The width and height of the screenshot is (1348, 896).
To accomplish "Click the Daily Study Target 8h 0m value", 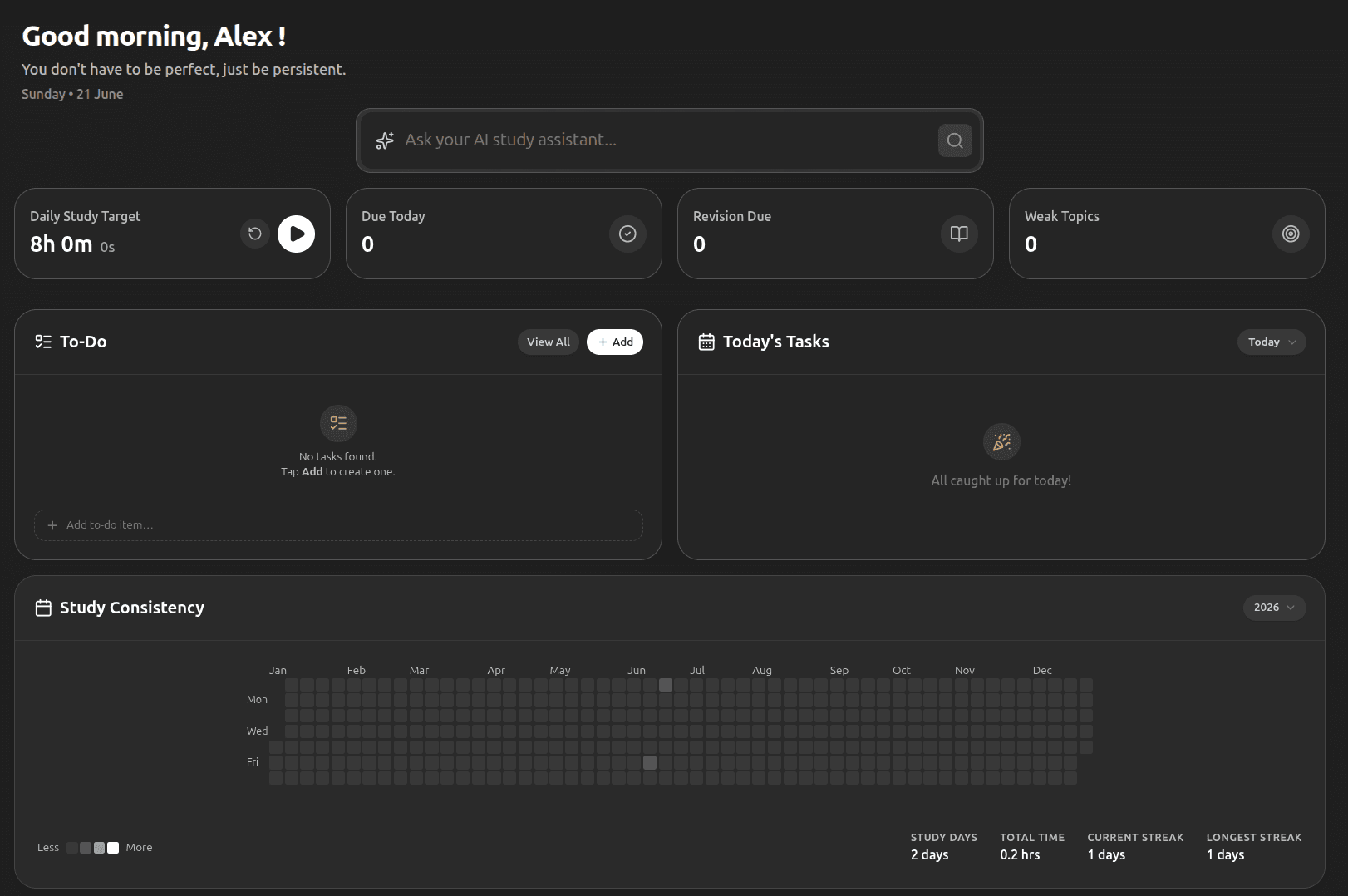I will (x=61, y=244).
